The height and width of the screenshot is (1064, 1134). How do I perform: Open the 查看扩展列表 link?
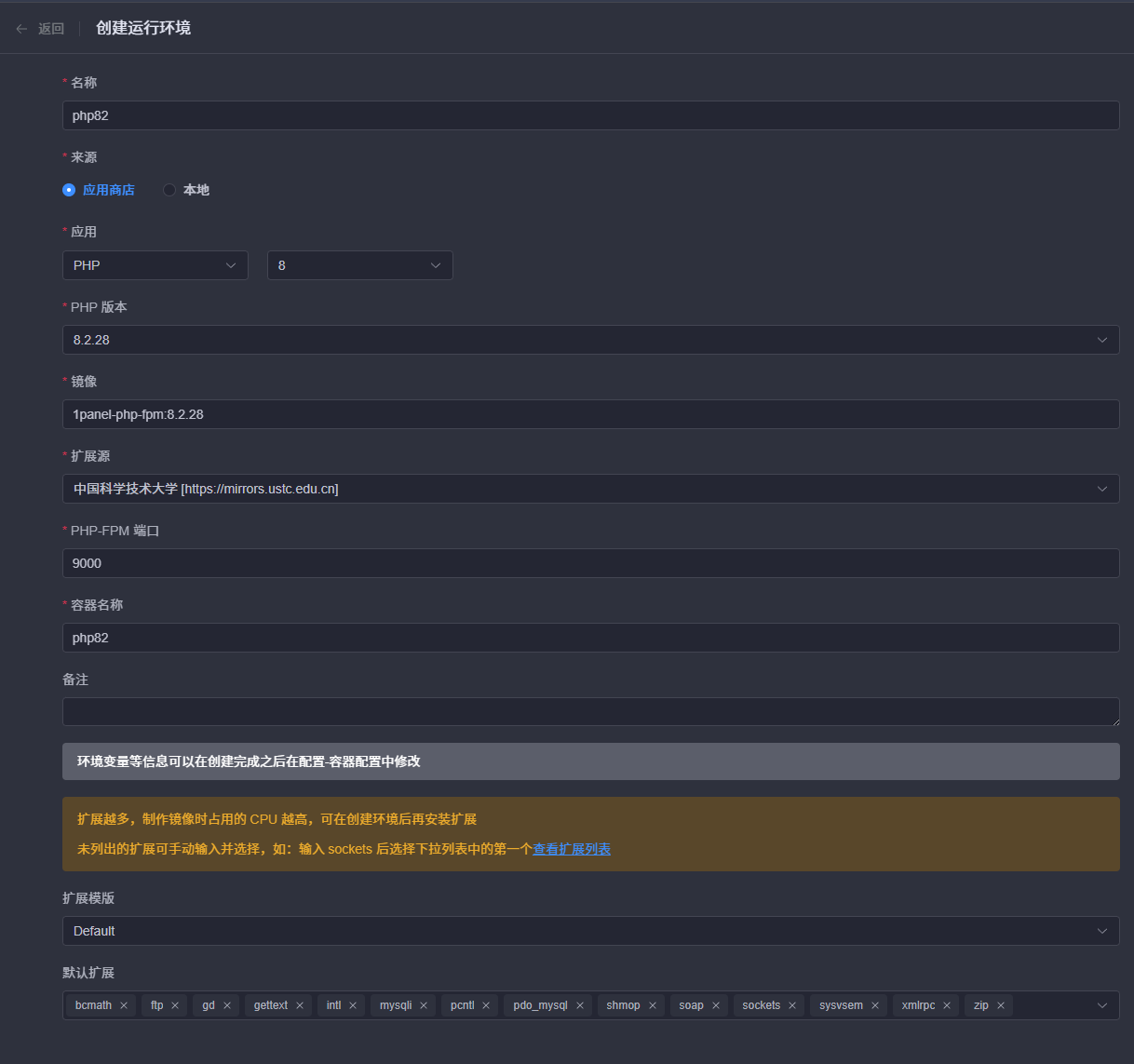pyautogui.click(x=571, y=849)
